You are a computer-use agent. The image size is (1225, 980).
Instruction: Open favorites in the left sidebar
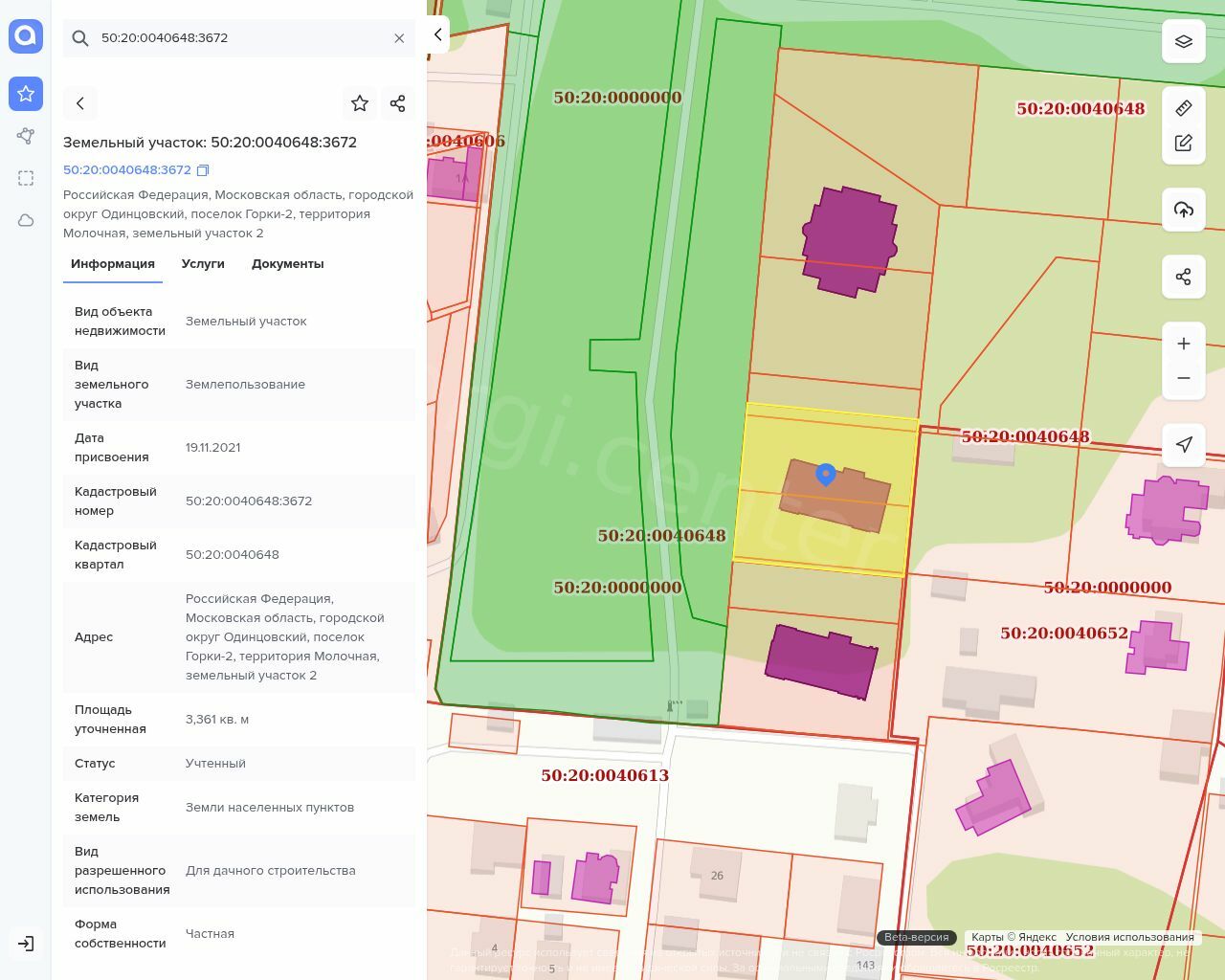tap(26, 94)
